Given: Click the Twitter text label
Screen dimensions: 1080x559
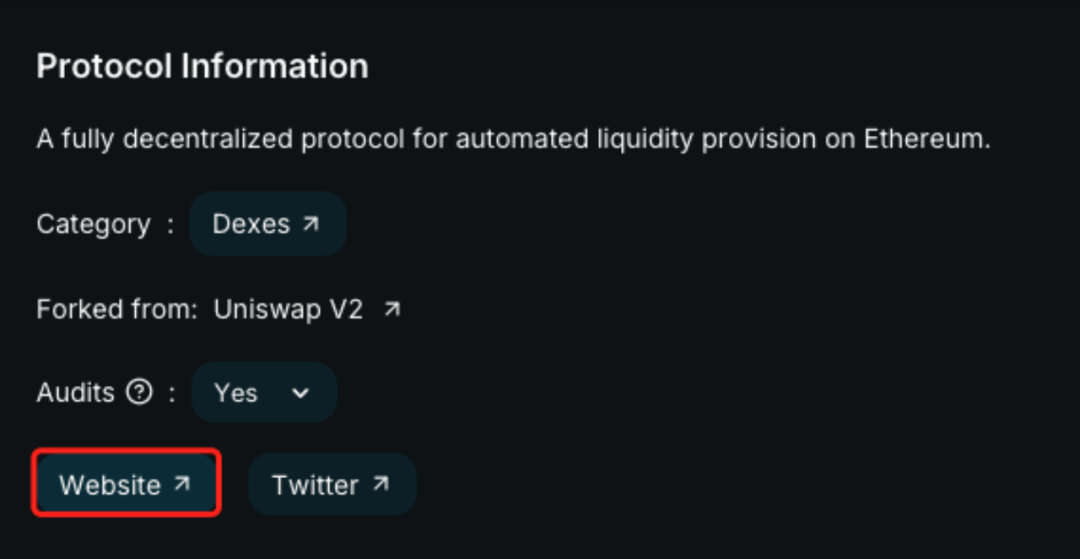Looking at the screenshot, I should (315, 485).
